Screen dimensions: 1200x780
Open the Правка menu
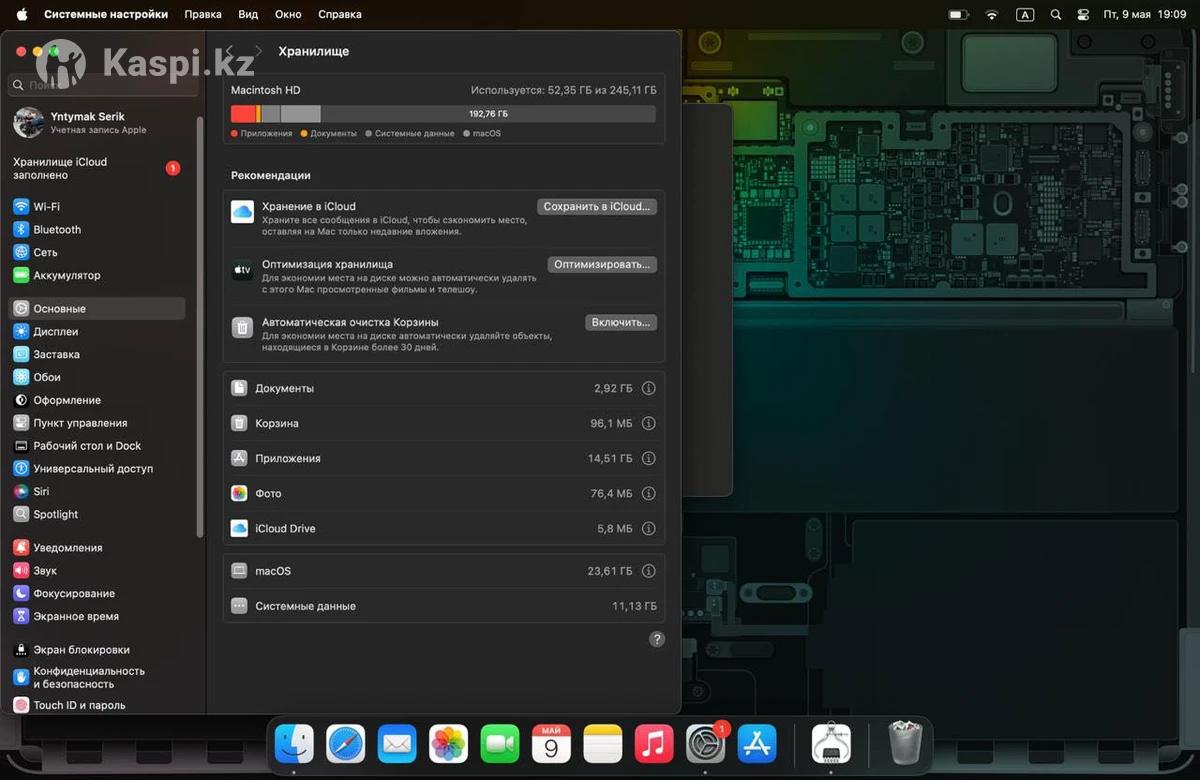click(203, 15)
